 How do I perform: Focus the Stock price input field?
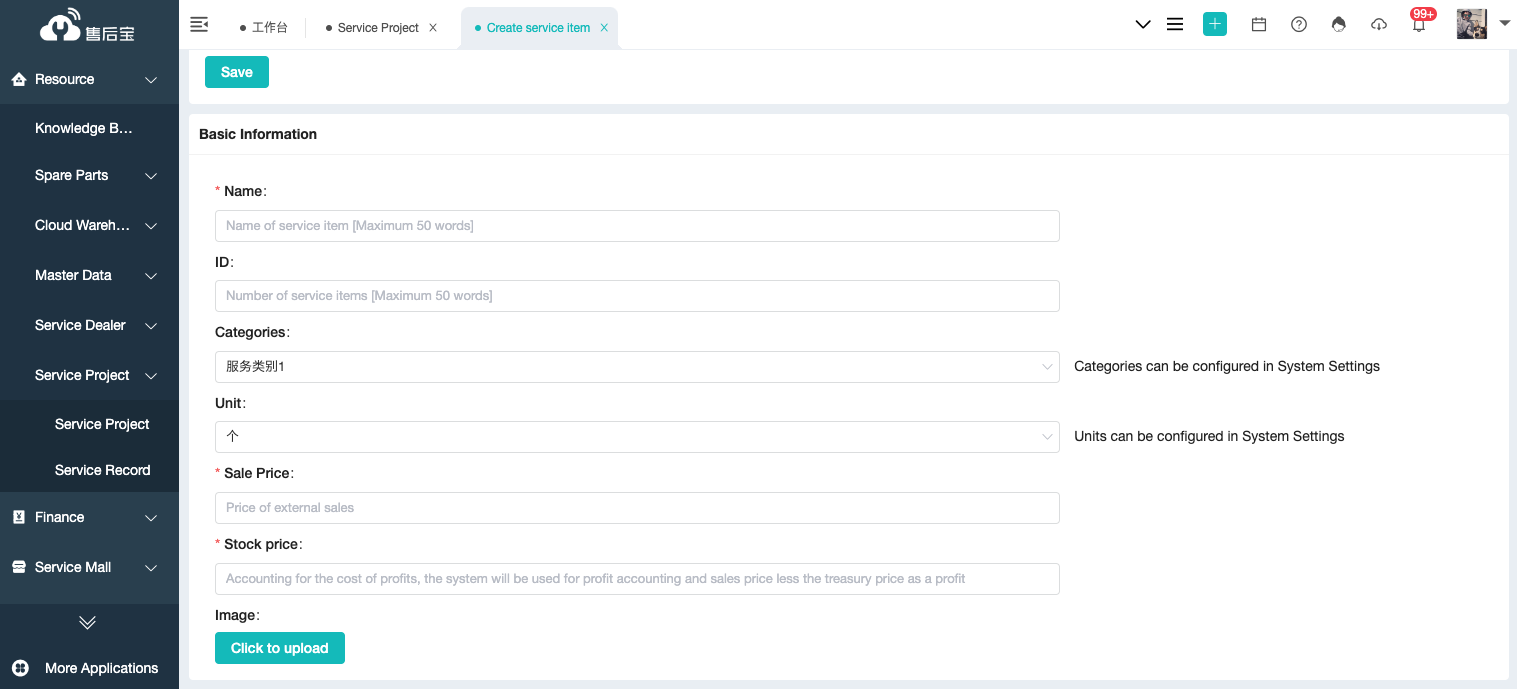(637, 579)
